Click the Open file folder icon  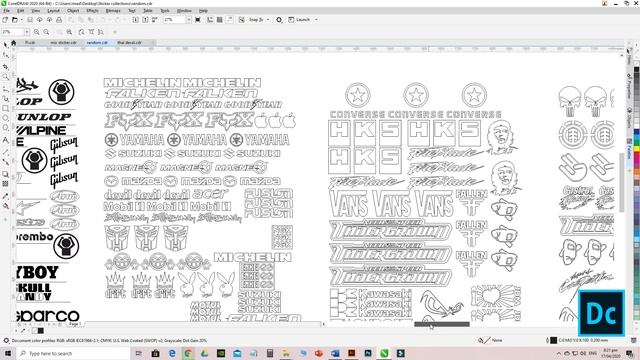[15, 20]
